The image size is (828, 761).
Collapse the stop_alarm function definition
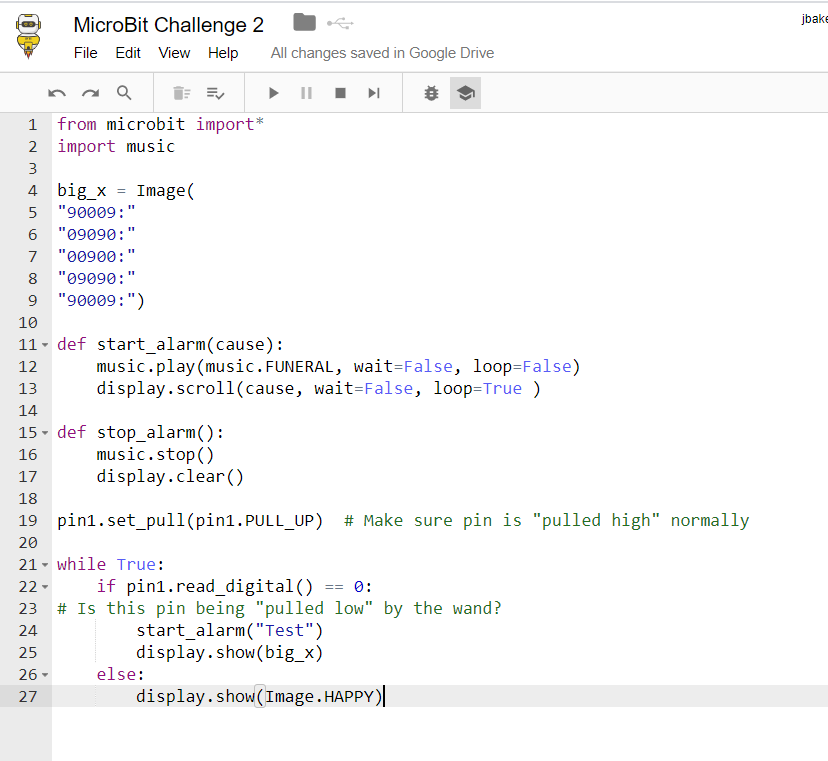click(x=44, y=432)
